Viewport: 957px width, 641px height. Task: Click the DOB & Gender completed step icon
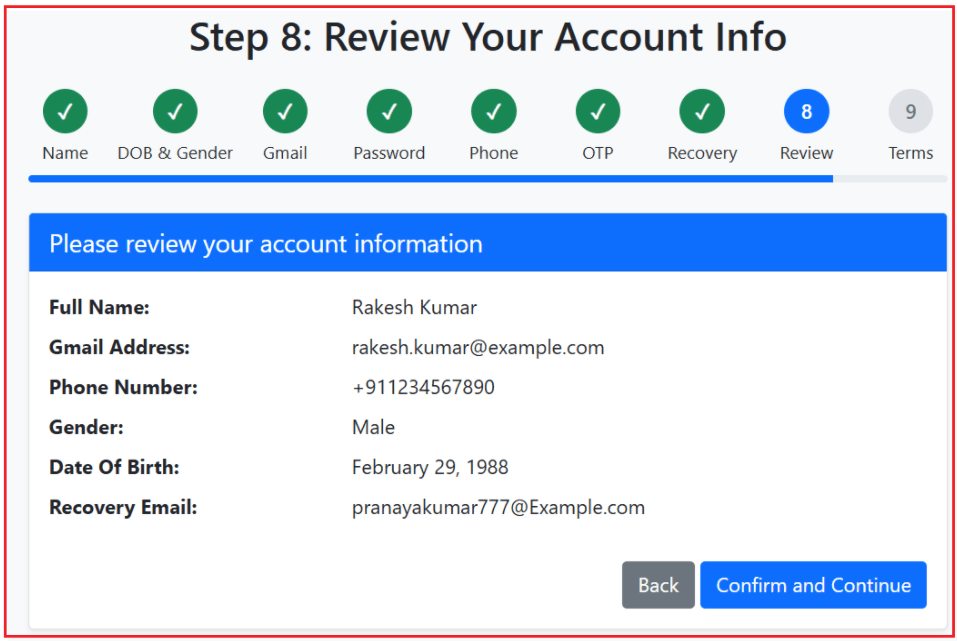[175, 111]
